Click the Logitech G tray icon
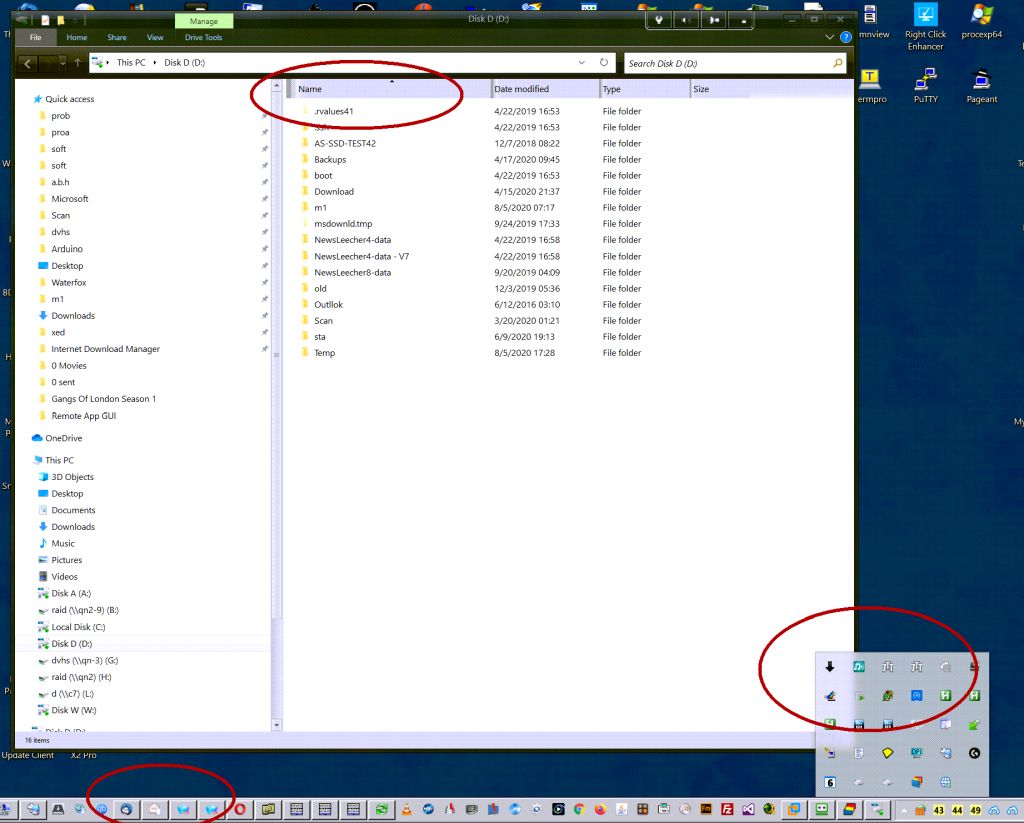 (x=974, y=753)
